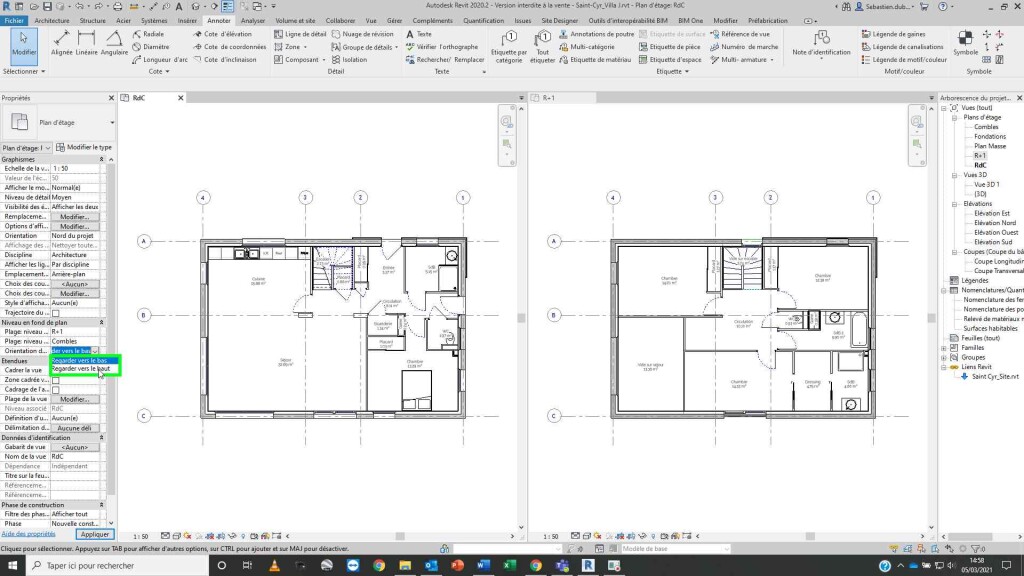Check the Zone cadrée visible checkbox
The height and width of the screenshot is (576, 1024).
[x=56, y=380]
